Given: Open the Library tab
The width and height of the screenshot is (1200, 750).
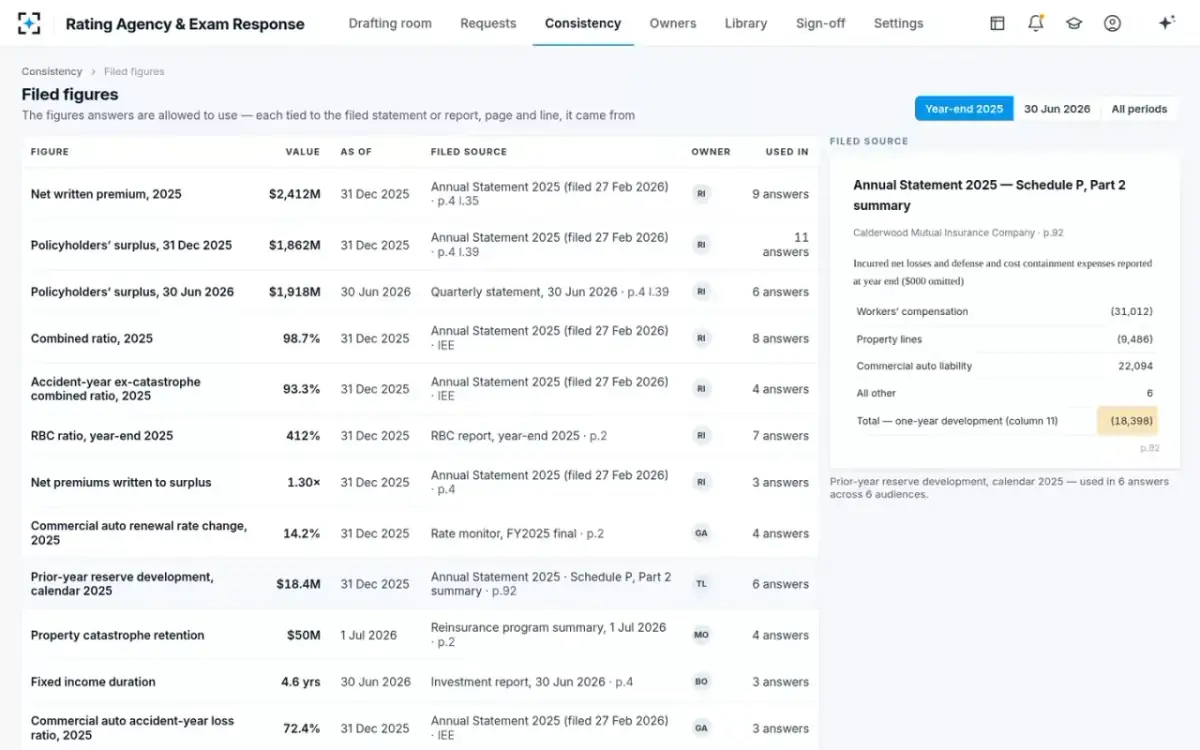Looking at the screenshot, I should [746, 23].
